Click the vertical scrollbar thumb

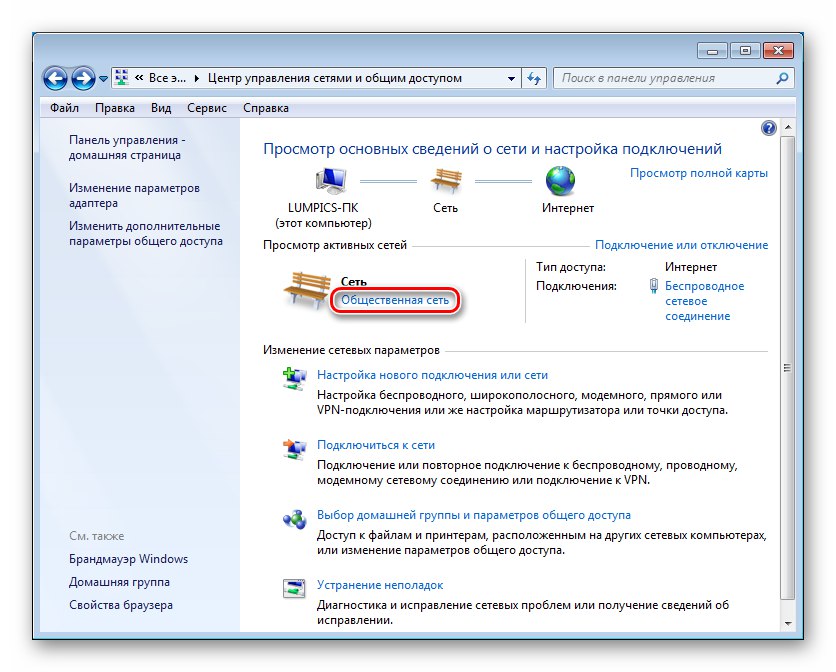click(787, 367)
